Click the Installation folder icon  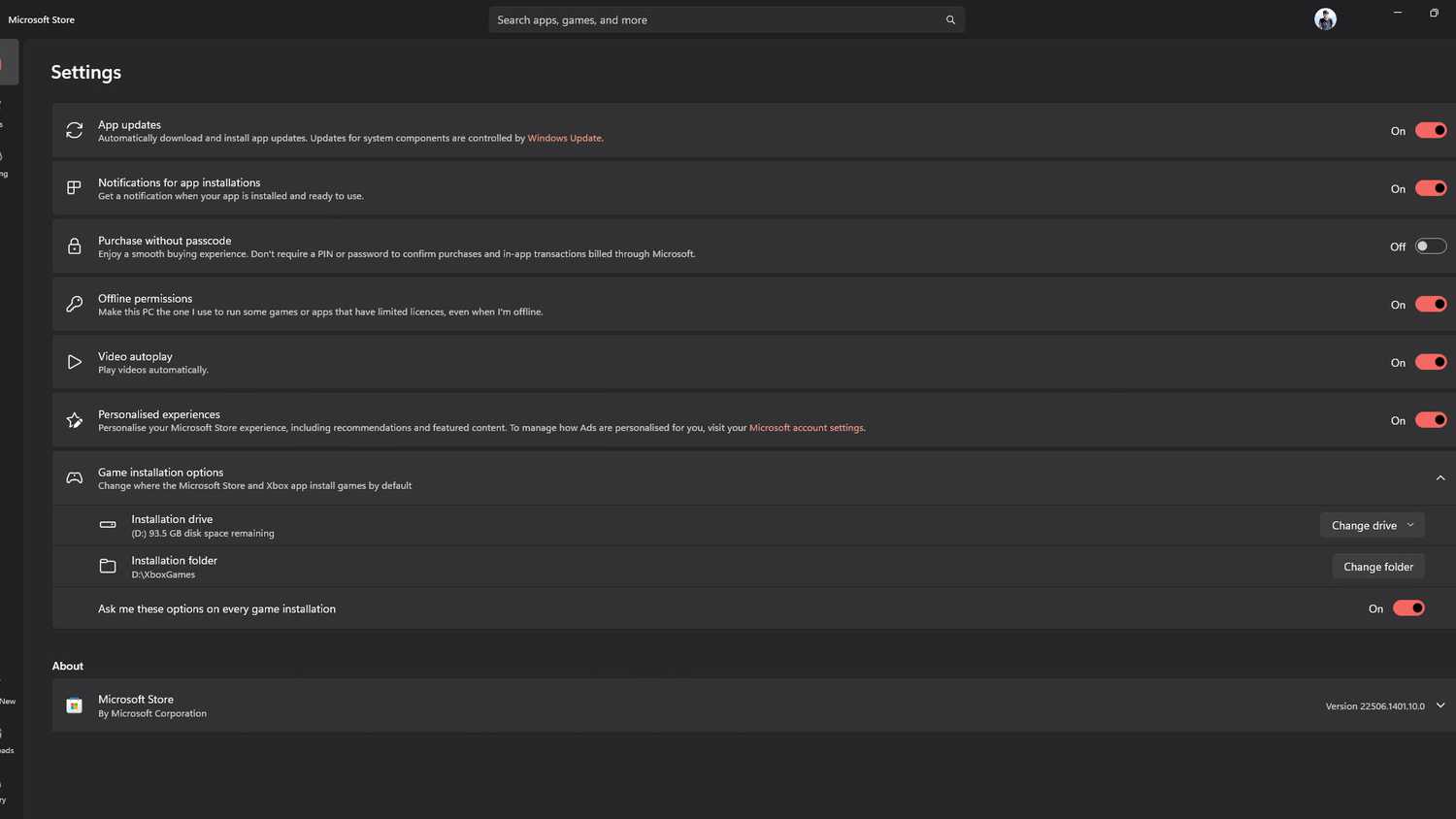click(108, 566)
